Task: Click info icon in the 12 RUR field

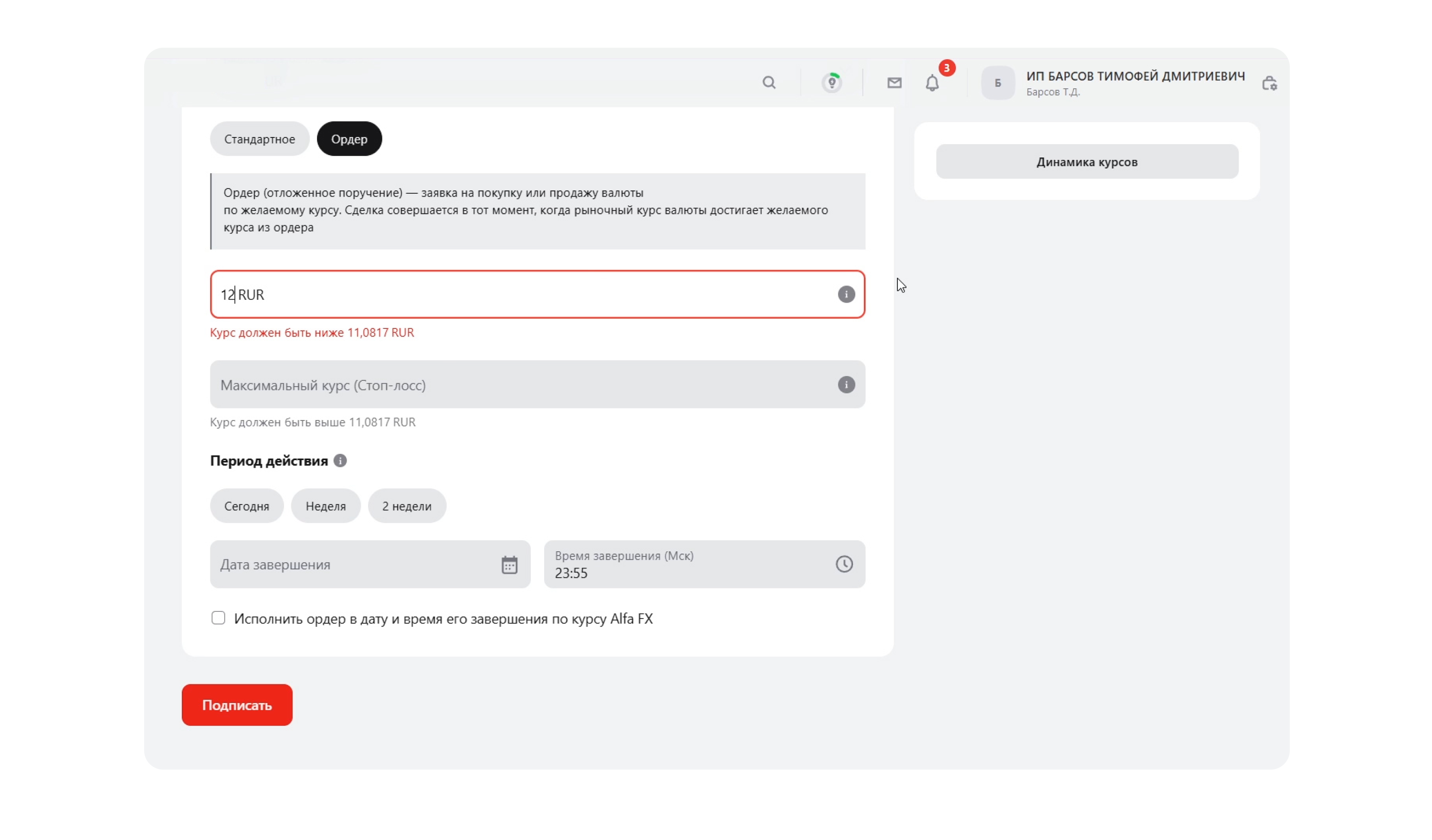Action: point(845,294)
